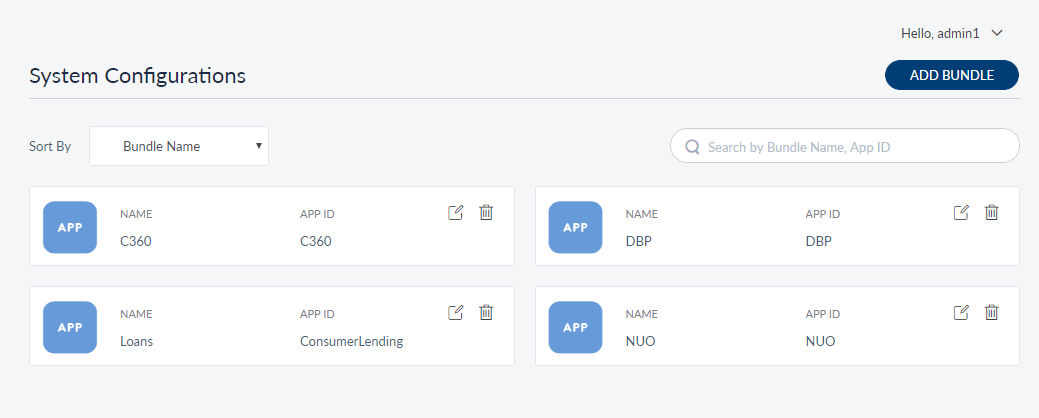Select the ConsumerLending App ID text
Image resolution: width=1039 pixels, height=418 pixels.
pyautogui.click(x=351, y=341)
